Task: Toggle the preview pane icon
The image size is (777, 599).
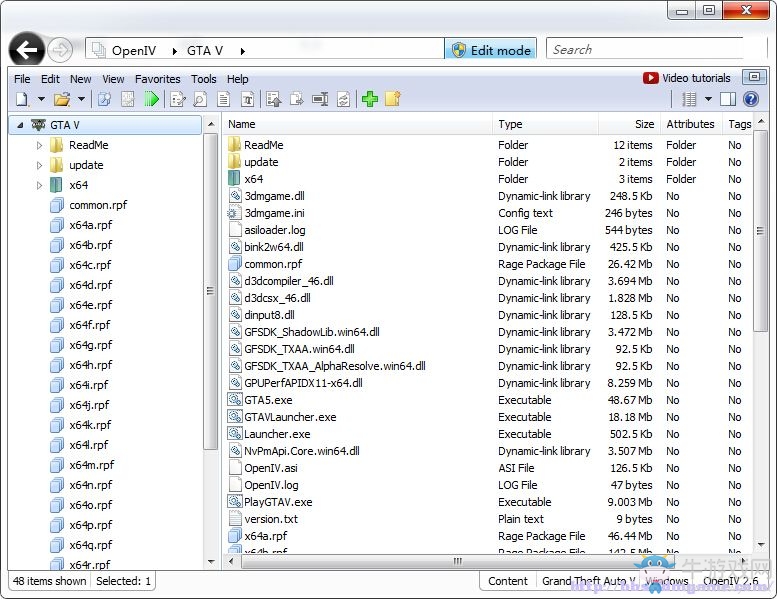Action: click(728, 100)
